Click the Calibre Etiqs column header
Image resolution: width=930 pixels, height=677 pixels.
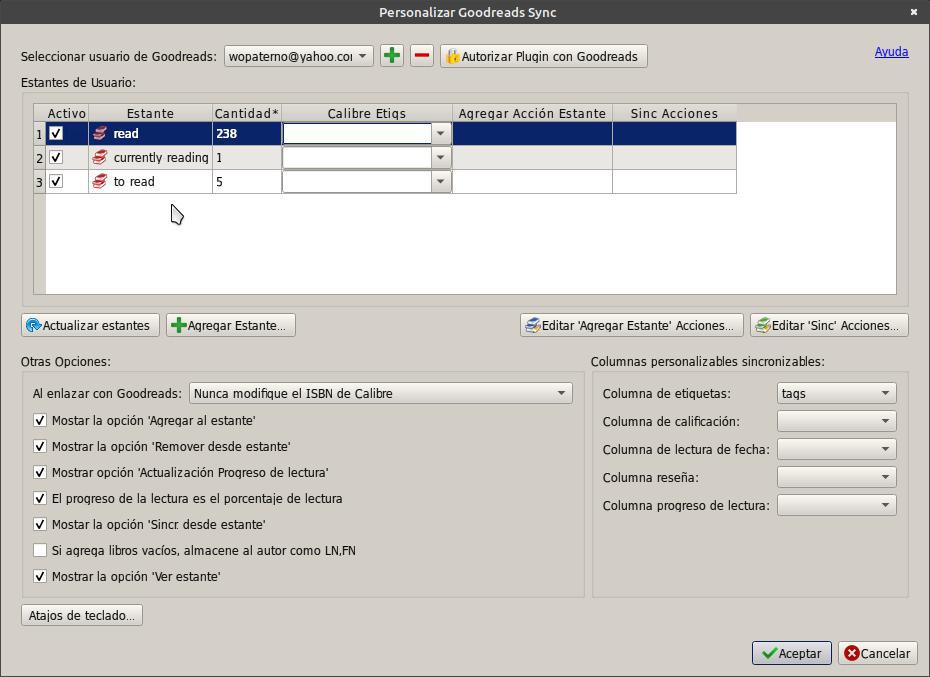click(367, 113)
